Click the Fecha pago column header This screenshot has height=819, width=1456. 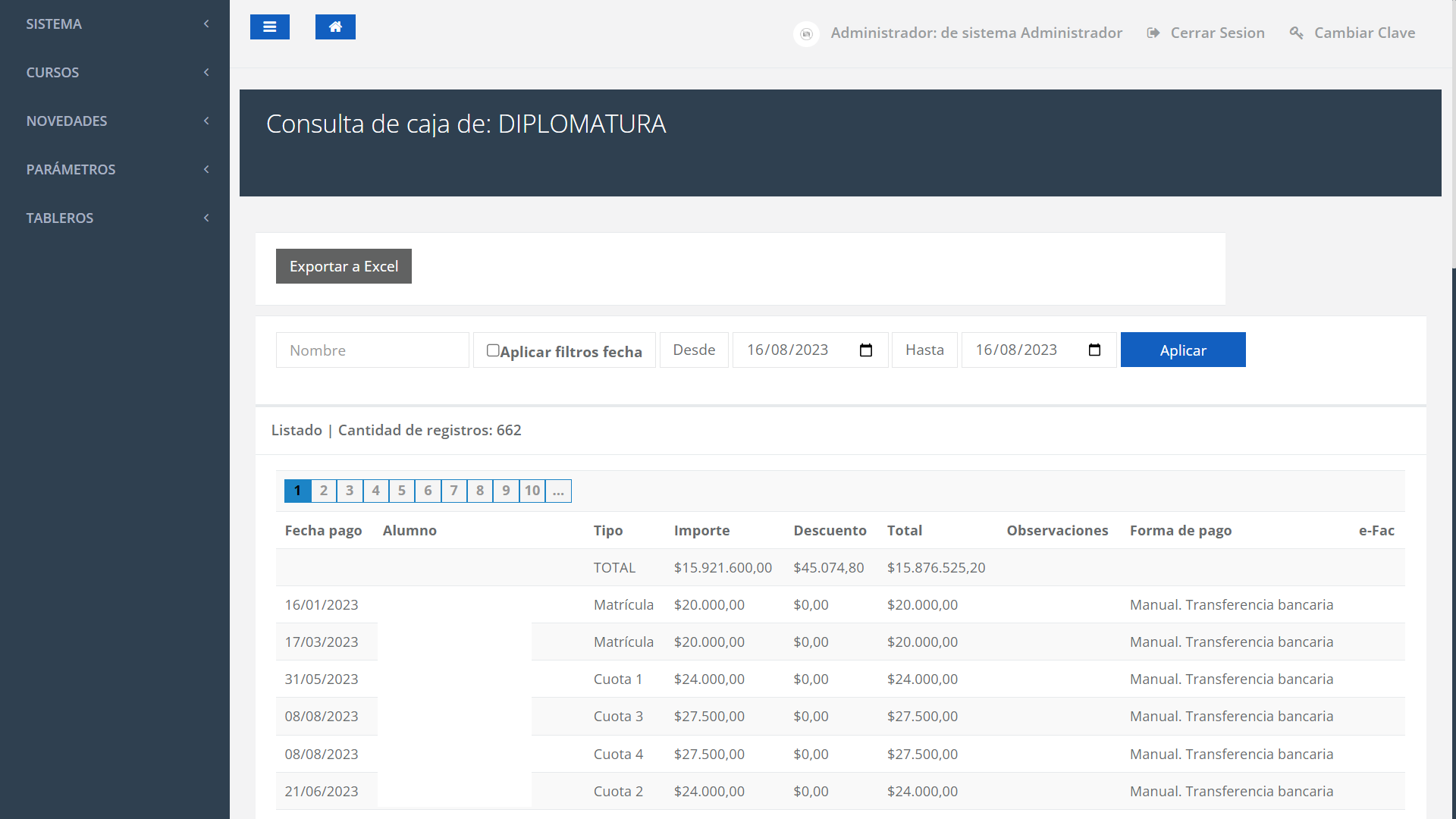pos(323,530)
